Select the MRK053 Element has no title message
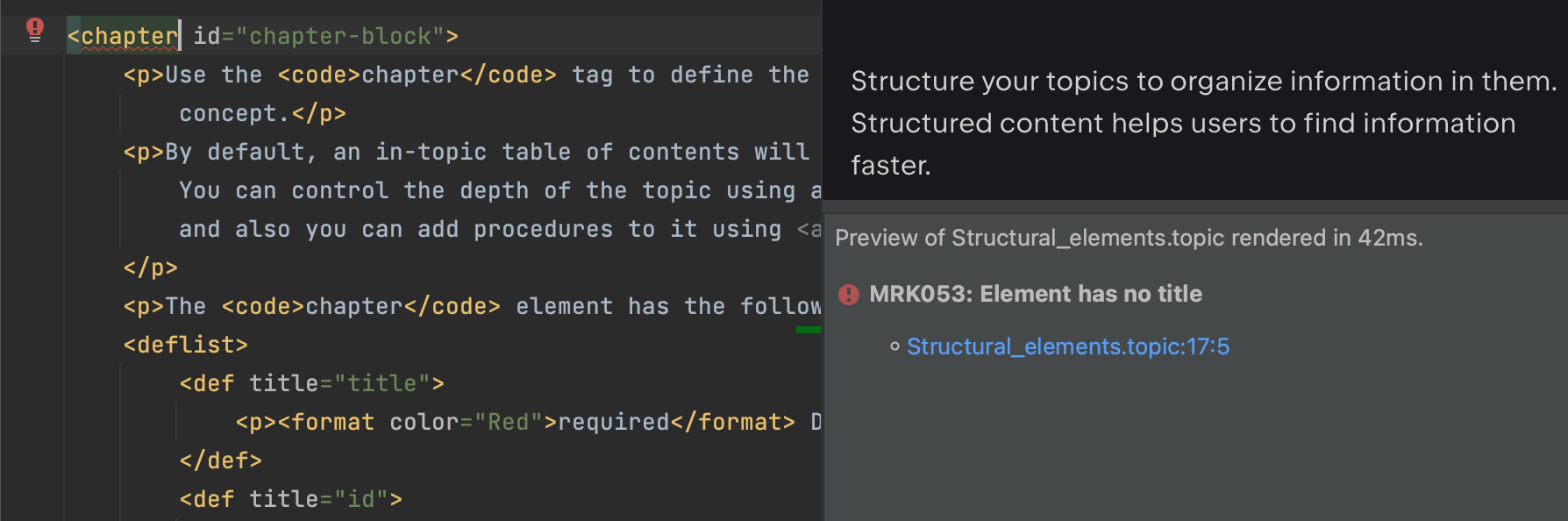The width and height of the screenshot is (1568, 521). tap(1035, 294)
